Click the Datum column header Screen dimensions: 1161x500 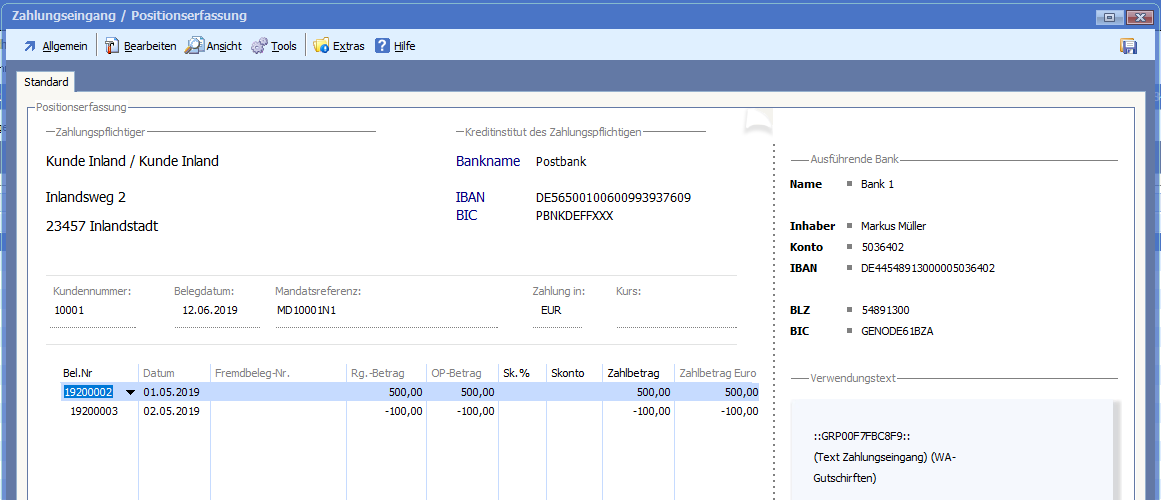tap(160, 373)
